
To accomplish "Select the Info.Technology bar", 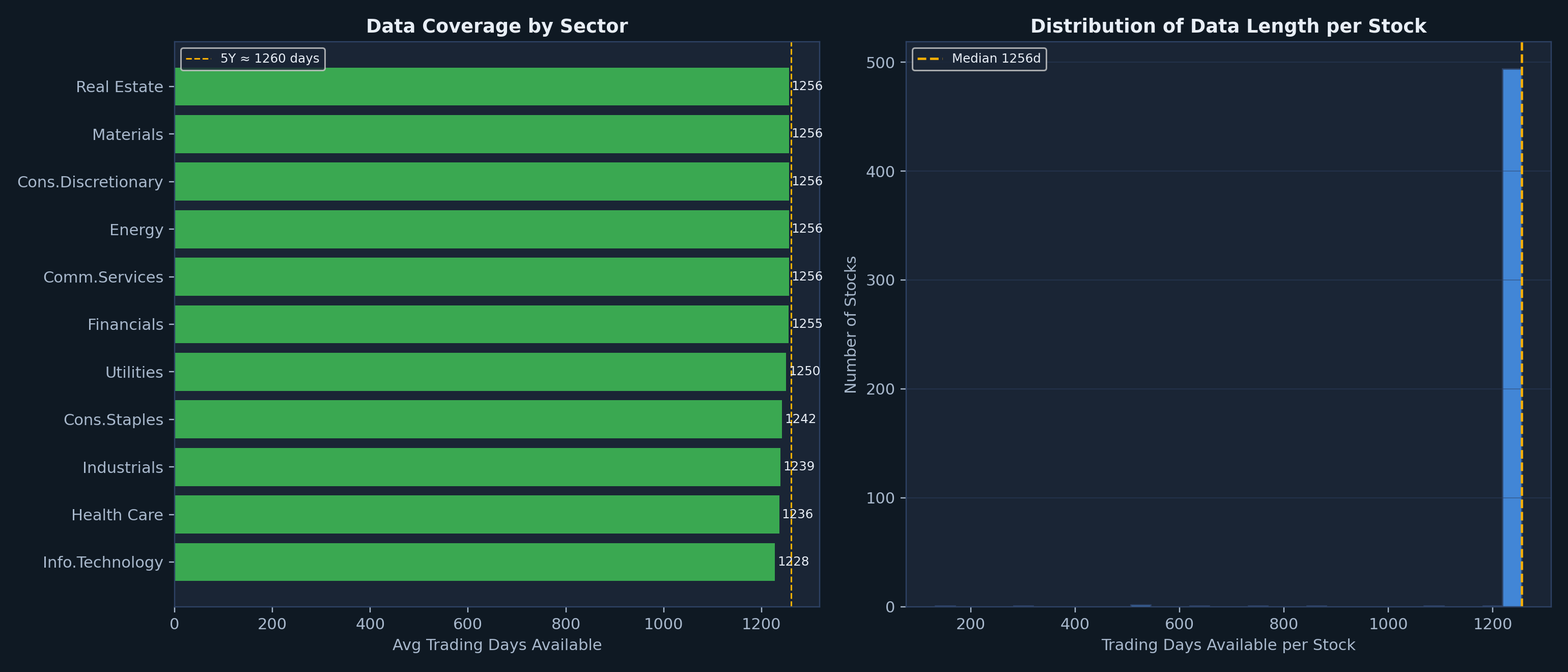I will pos(475,562).
